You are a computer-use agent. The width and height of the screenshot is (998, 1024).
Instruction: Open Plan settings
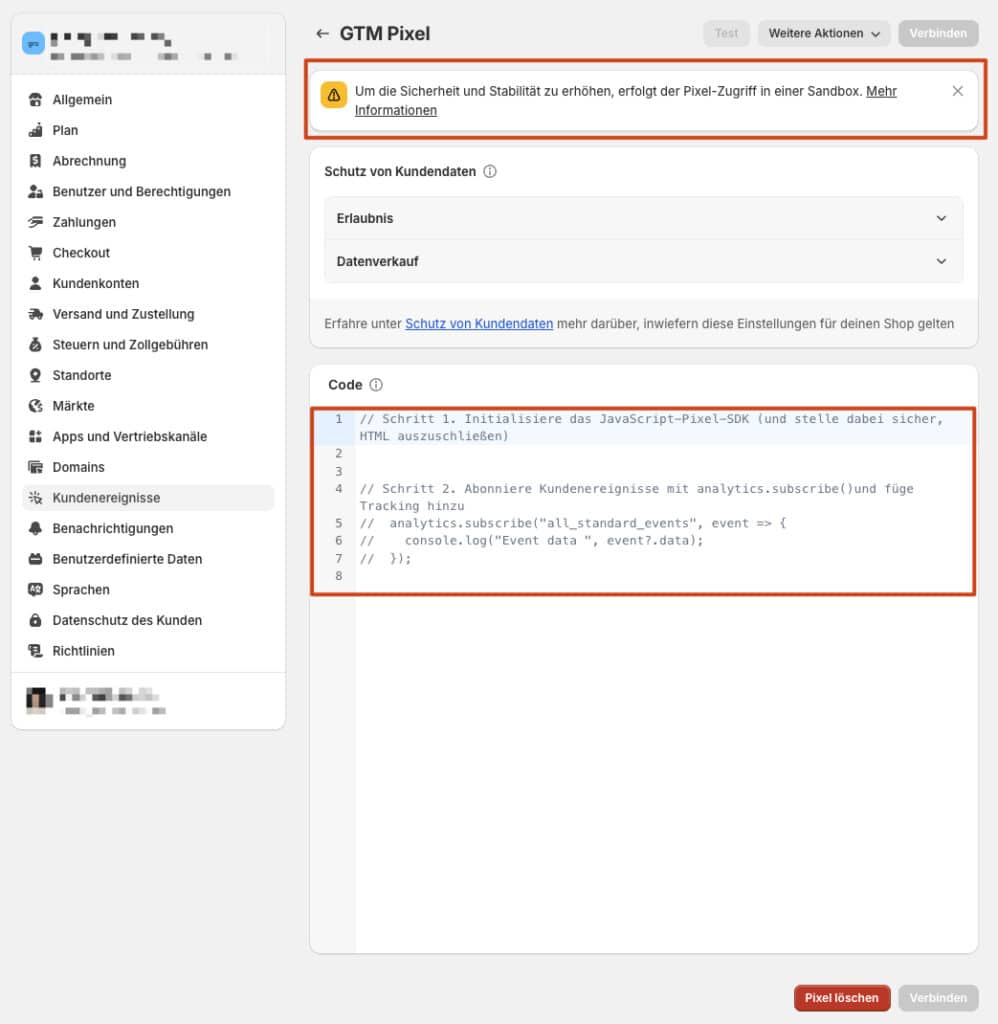[x=148, y=131]
